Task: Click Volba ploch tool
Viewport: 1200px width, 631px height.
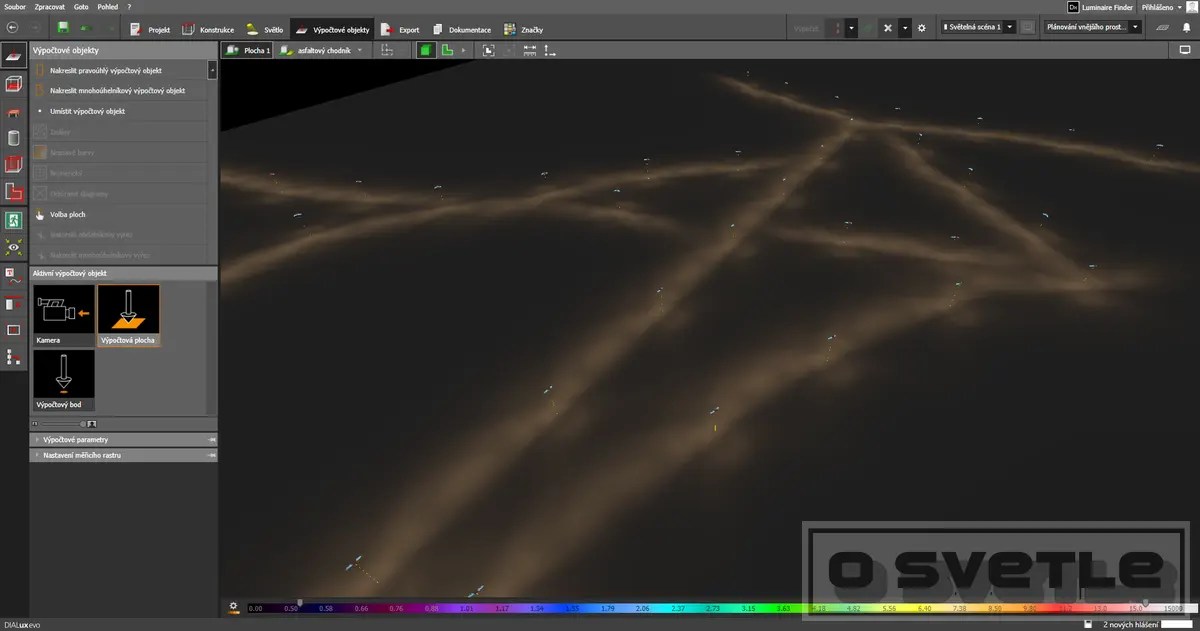Action: [118, 214]
